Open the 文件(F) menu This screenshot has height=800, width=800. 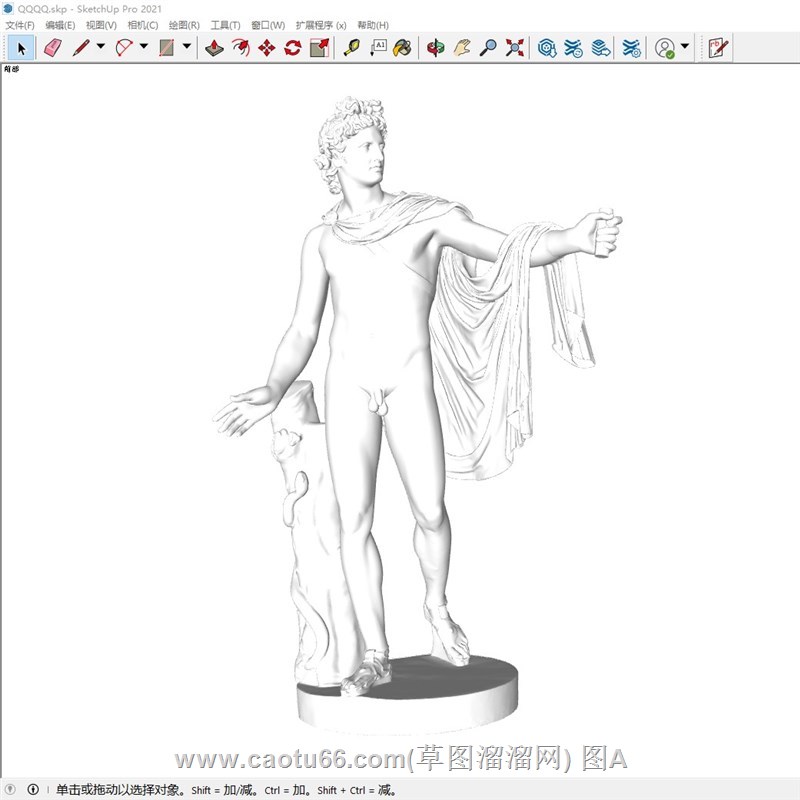point(20,25)
